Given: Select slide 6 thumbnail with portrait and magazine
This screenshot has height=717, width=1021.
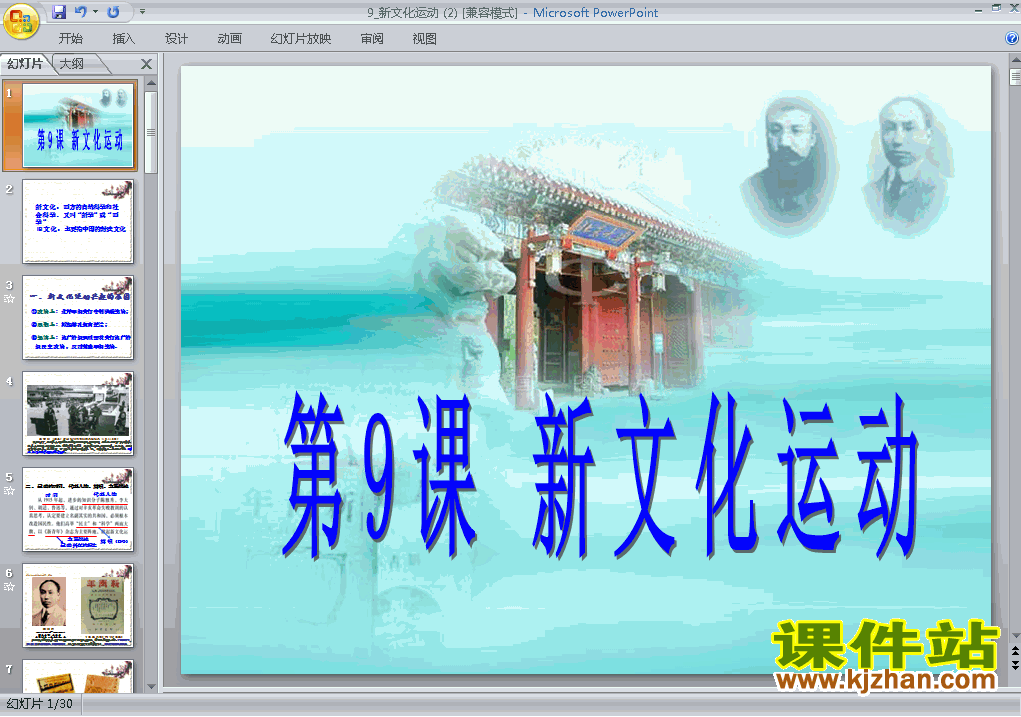Looking at the screenshot, I should [x=78, y=605].
